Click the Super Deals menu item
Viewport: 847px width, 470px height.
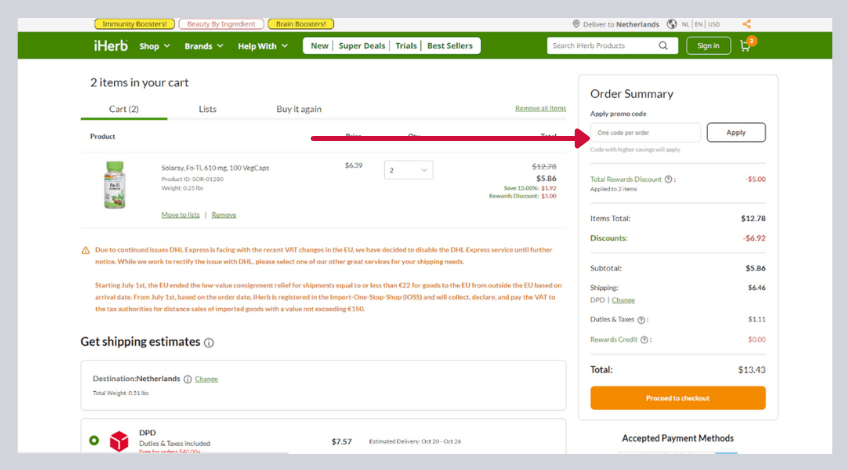pyautogui.click(x=363, y=46)
